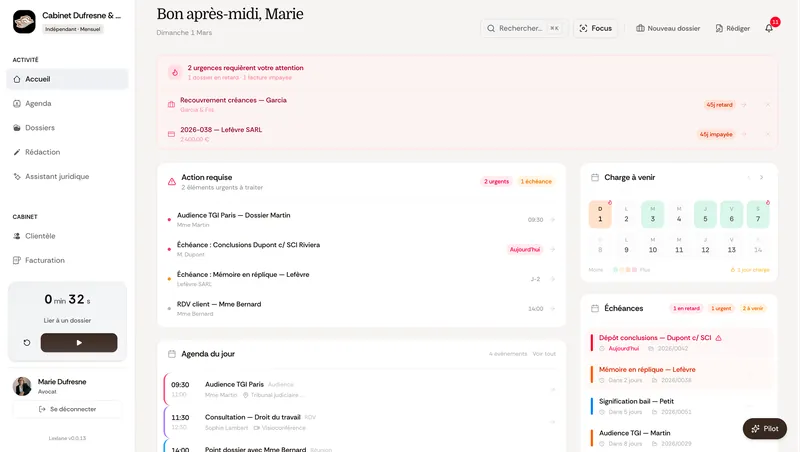Open Accueil in sidebar
The image size is (800, 452).
(x=67, y=79)
